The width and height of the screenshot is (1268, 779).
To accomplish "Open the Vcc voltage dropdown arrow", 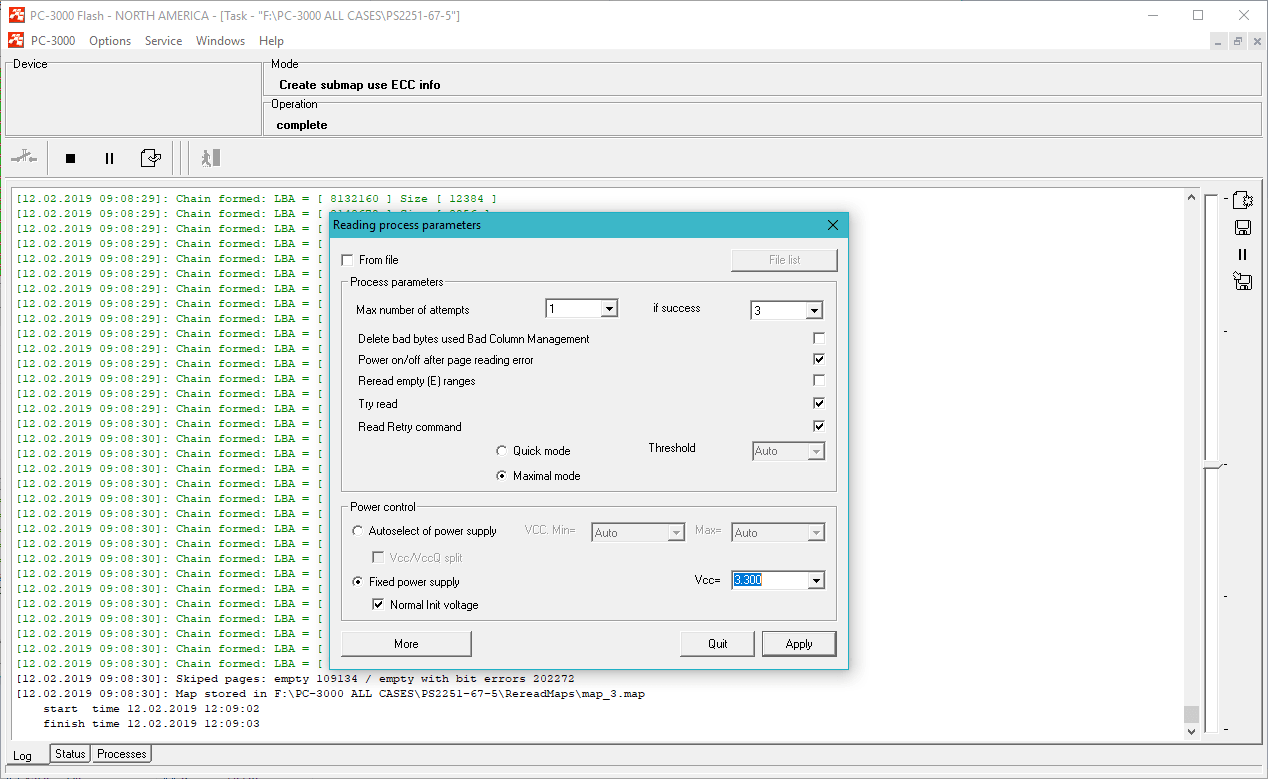I will (816, 580).
